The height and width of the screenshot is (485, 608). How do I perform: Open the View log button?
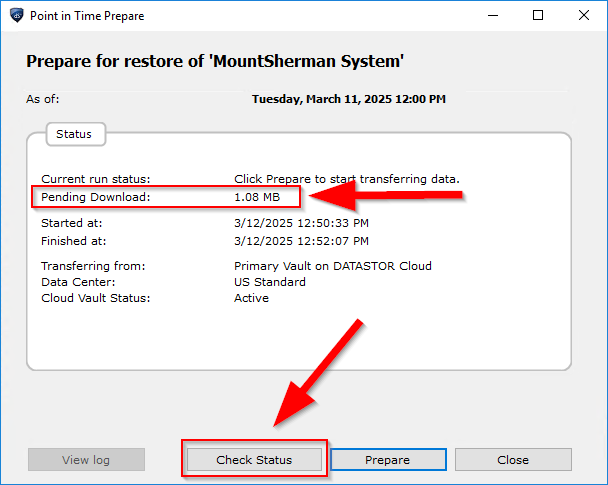coord(86,460)
